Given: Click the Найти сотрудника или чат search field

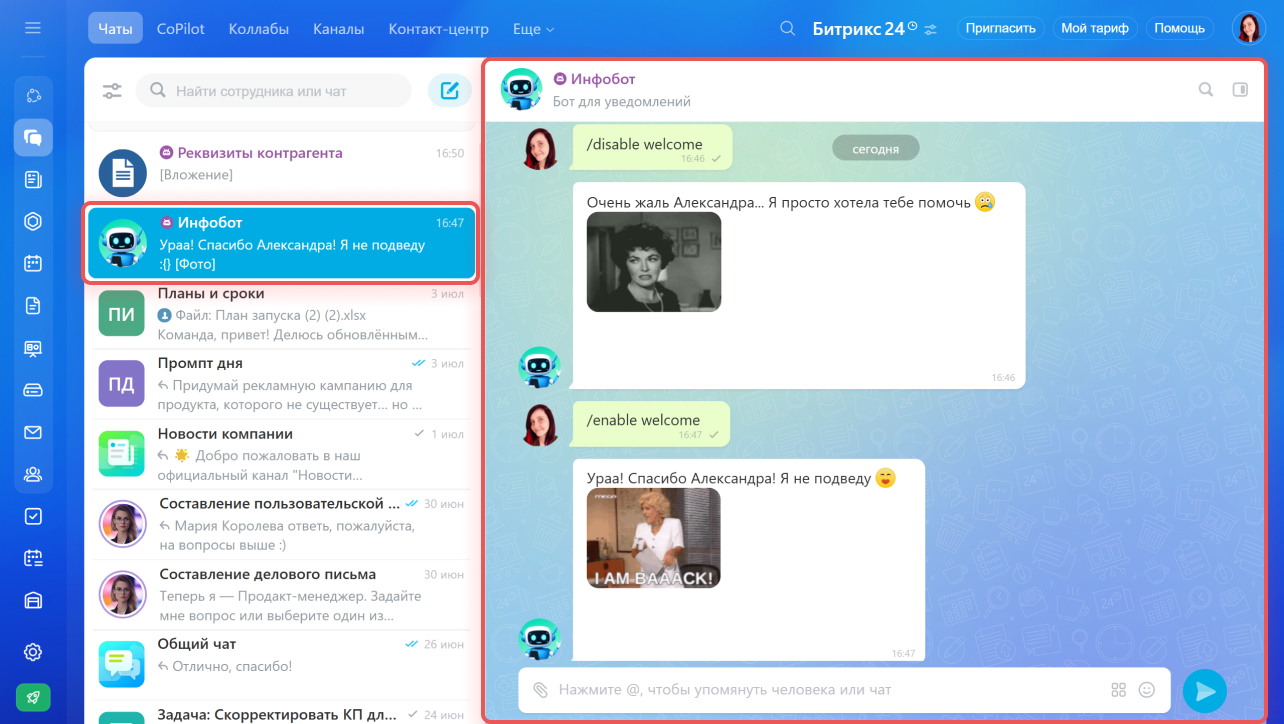Looking at the screenshot, I should (x=274, y=91).
